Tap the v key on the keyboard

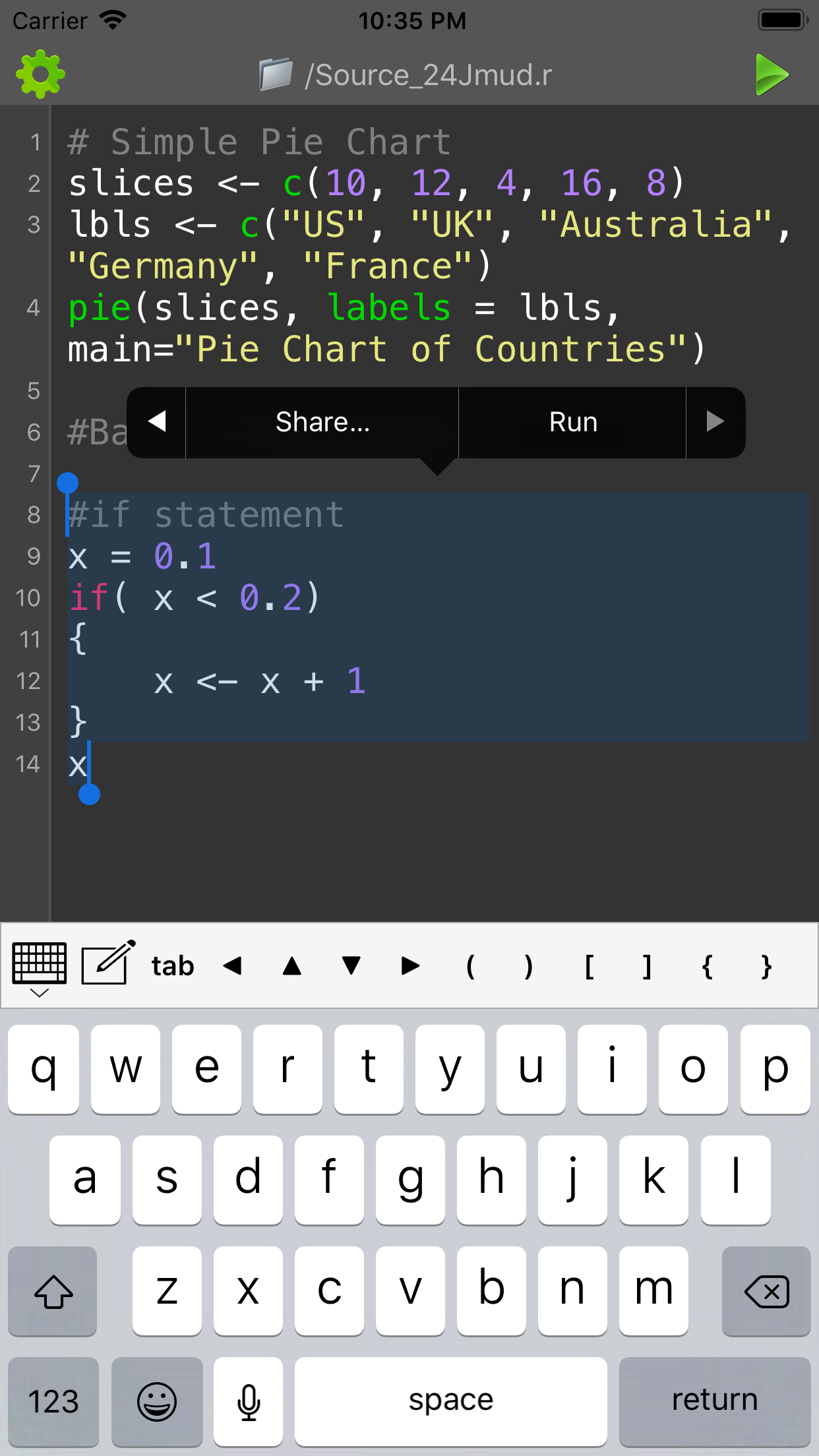(410, 1290)
